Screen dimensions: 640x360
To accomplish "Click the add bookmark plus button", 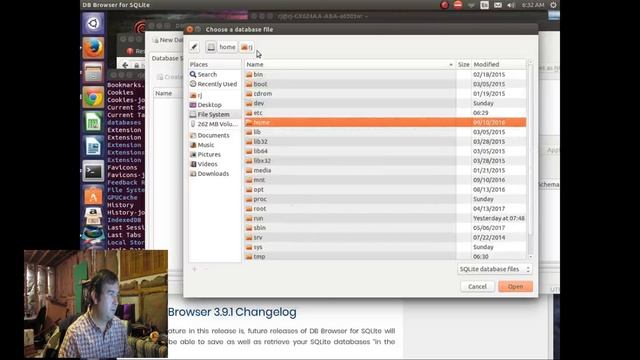I will [x=194, y=269].
